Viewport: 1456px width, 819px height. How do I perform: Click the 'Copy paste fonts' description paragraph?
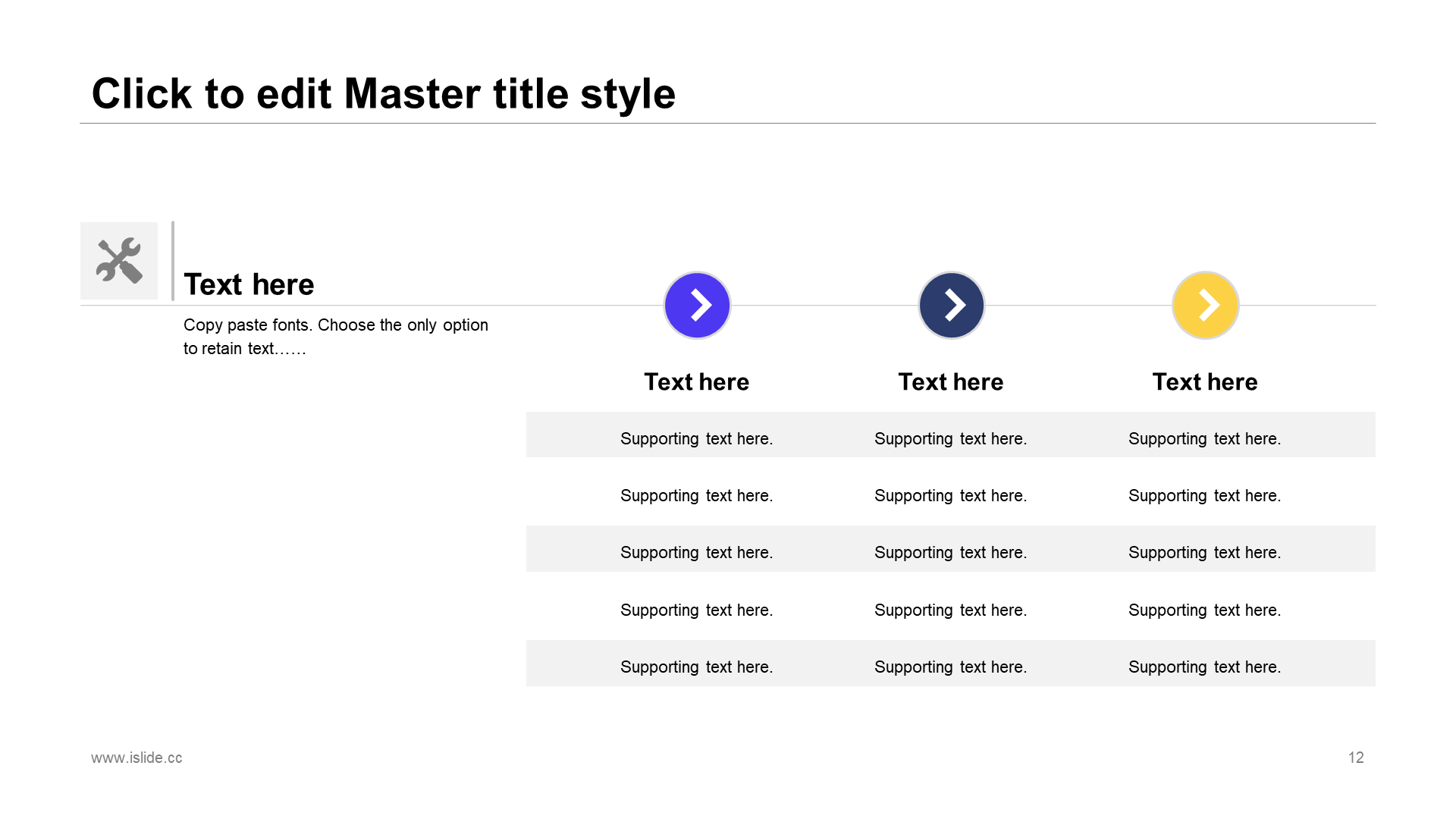coord(336,337)
